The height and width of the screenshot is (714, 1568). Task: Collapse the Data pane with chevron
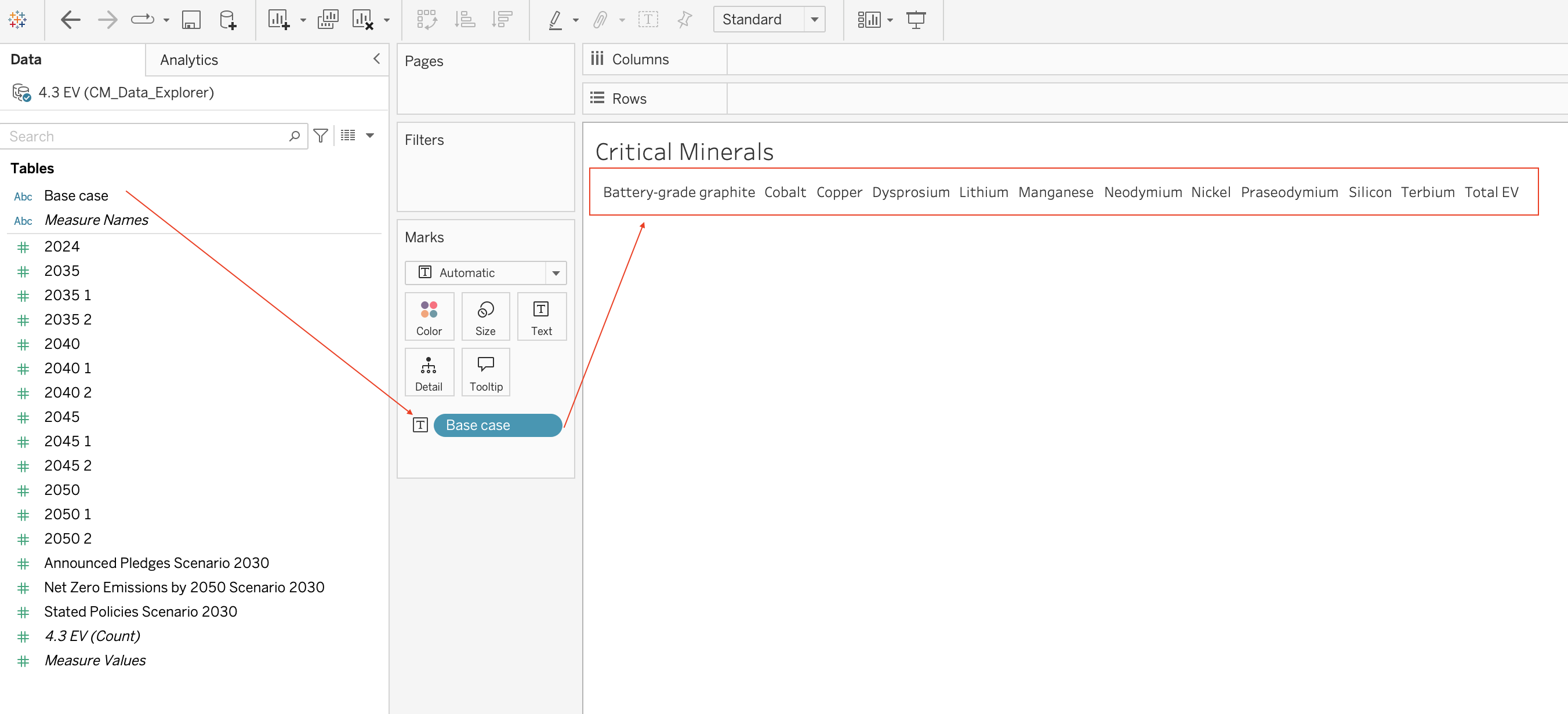pos(377,59)
